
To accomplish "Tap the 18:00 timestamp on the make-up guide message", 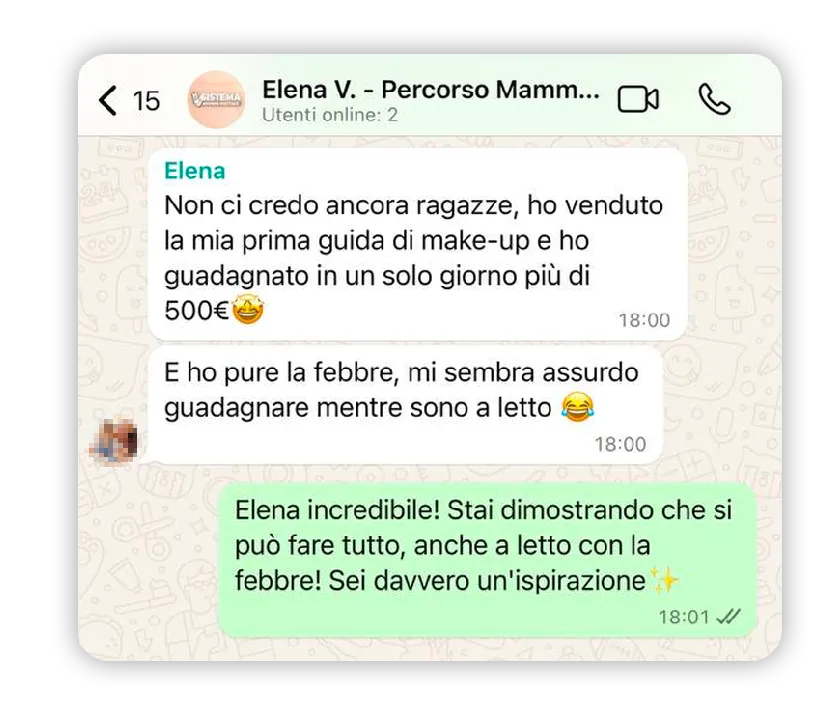I will coord(644,320).
